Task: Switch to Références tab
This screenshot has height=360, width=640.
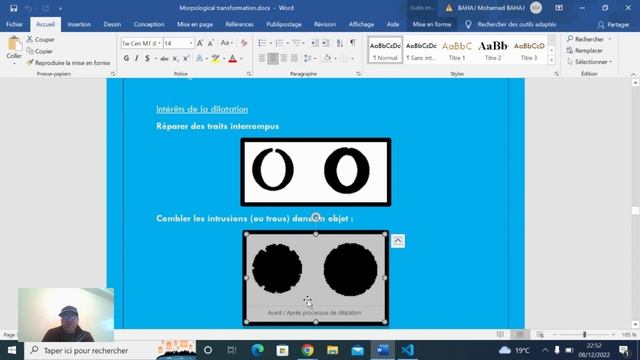Action: [240, 24]
